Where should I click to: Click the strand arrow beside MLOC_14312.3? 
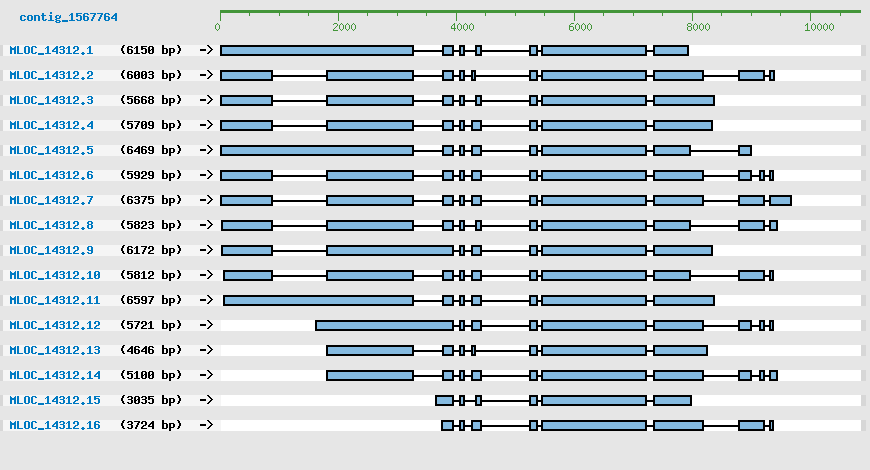[x=206, y=100]
